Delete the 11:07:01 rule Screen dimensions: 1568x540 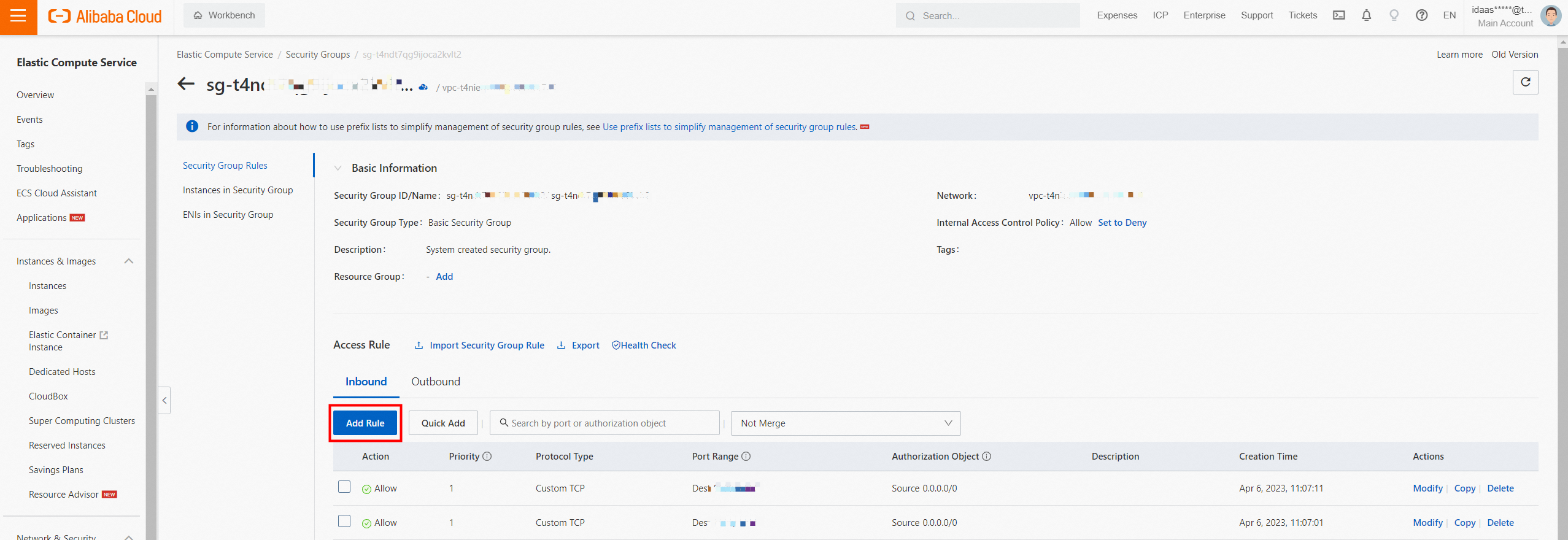click(1500, 523)
